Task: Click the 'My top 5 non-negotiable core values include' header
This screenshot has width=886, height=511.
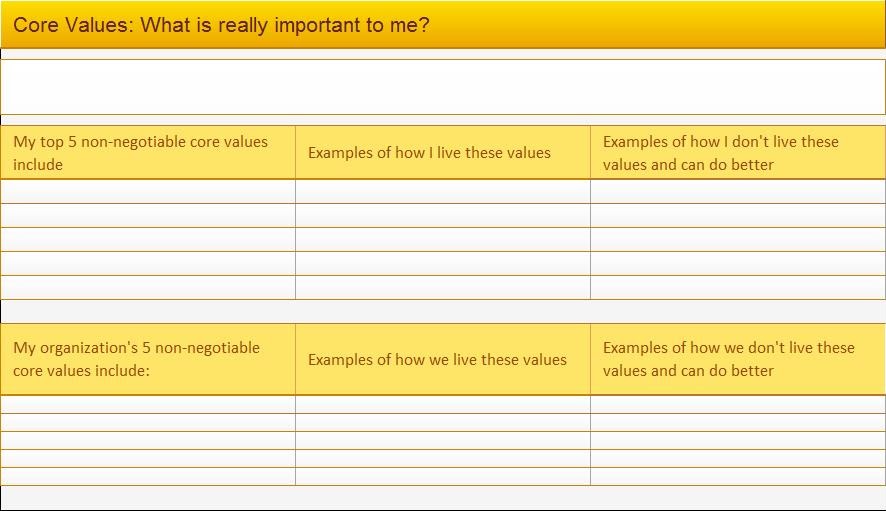Action: click(x=148, y=153)
